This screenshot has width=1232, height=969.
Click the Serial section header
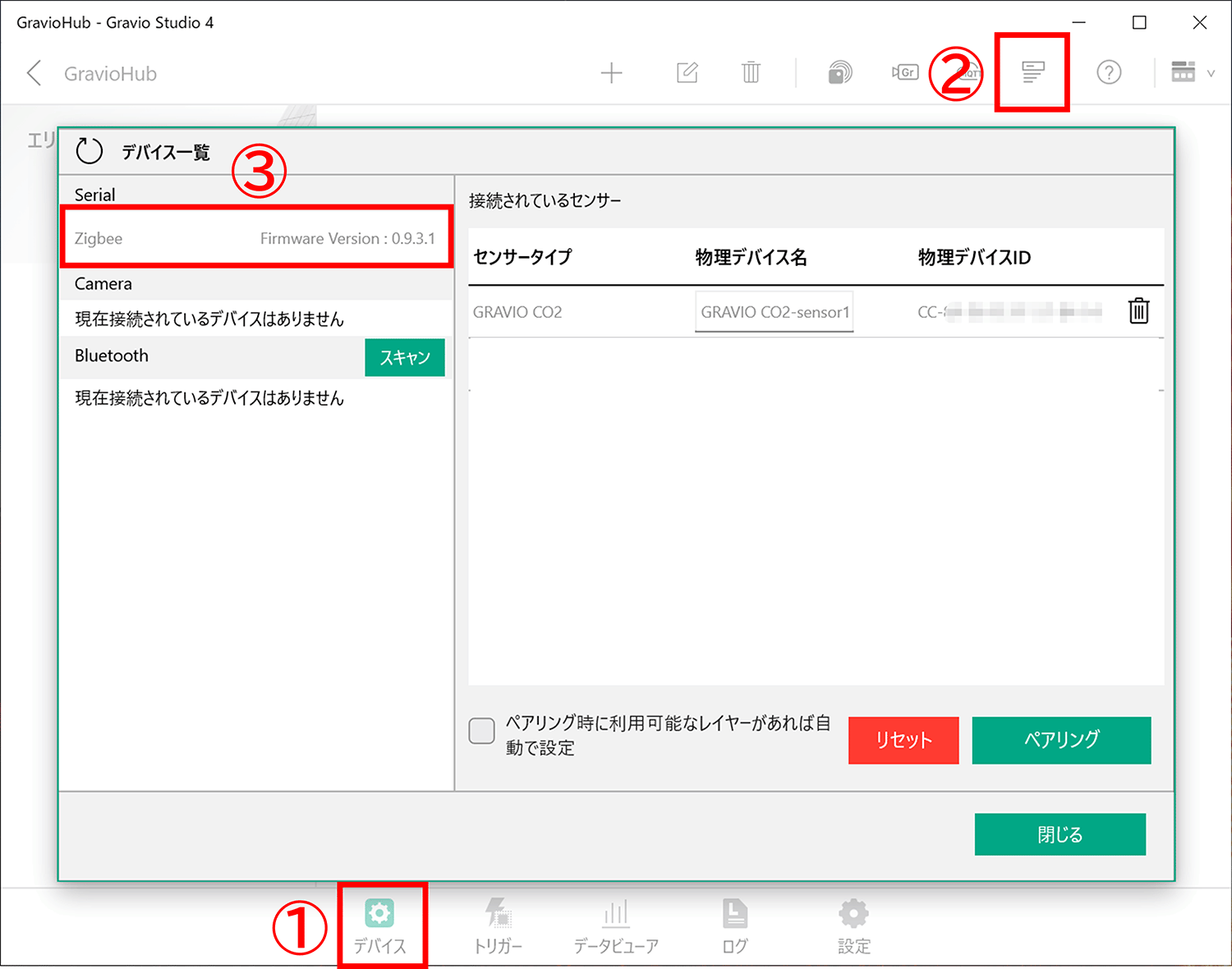click(x=95, y=195)
